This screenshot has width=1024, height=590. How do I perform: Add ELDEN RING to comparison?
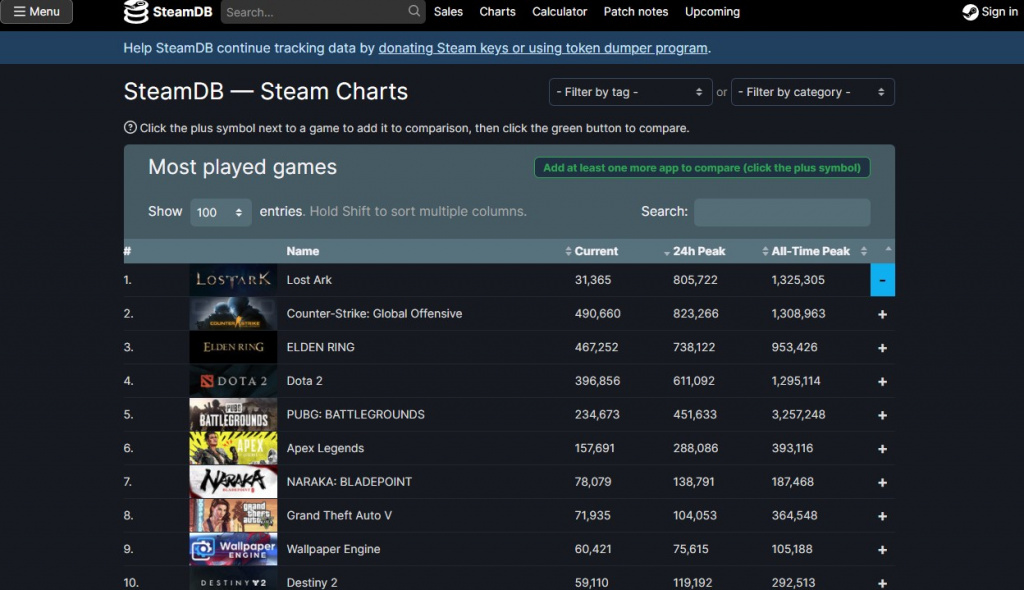tap(882, 348)
